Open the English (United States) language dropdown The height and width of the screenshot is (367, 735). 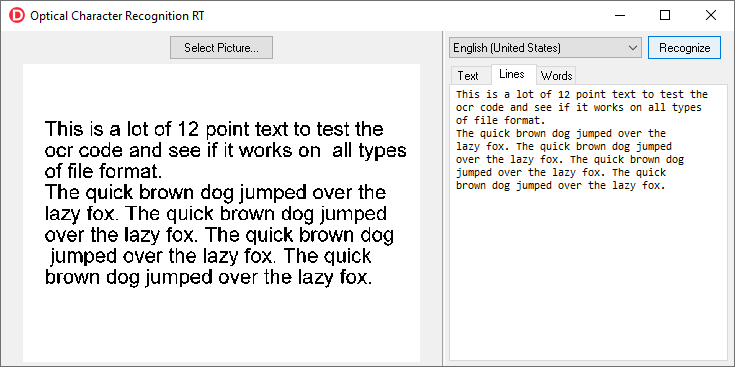(x=545, y=48)
